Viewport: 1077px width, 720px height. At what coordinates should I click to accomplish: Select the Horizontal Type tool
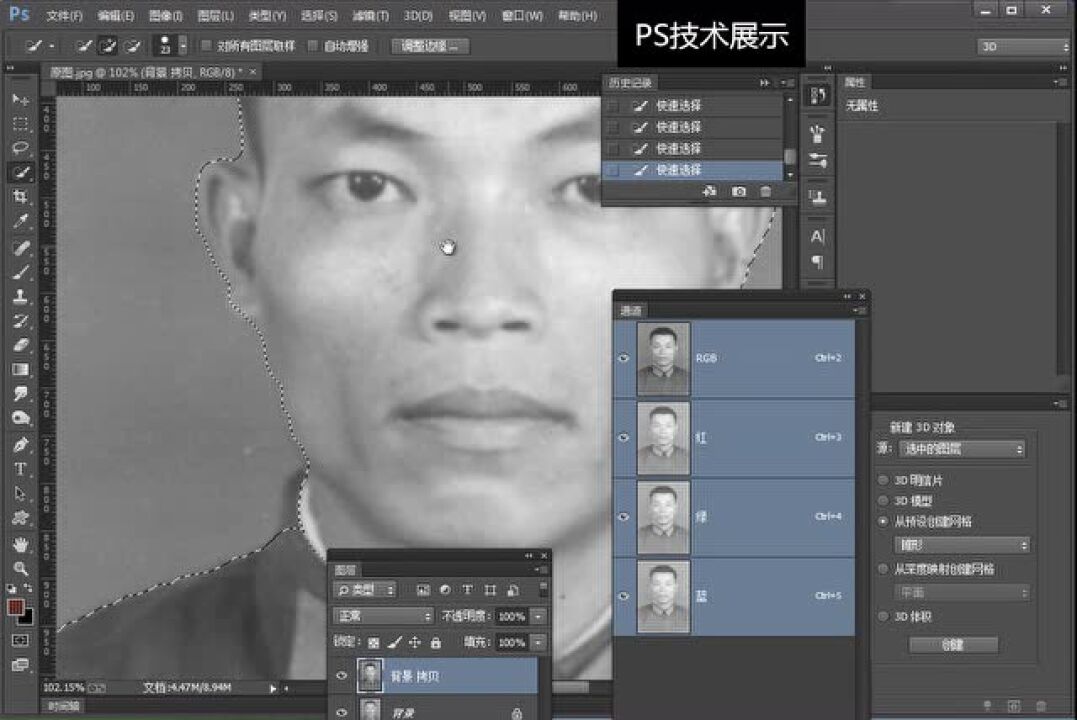(x=21, y=469)
